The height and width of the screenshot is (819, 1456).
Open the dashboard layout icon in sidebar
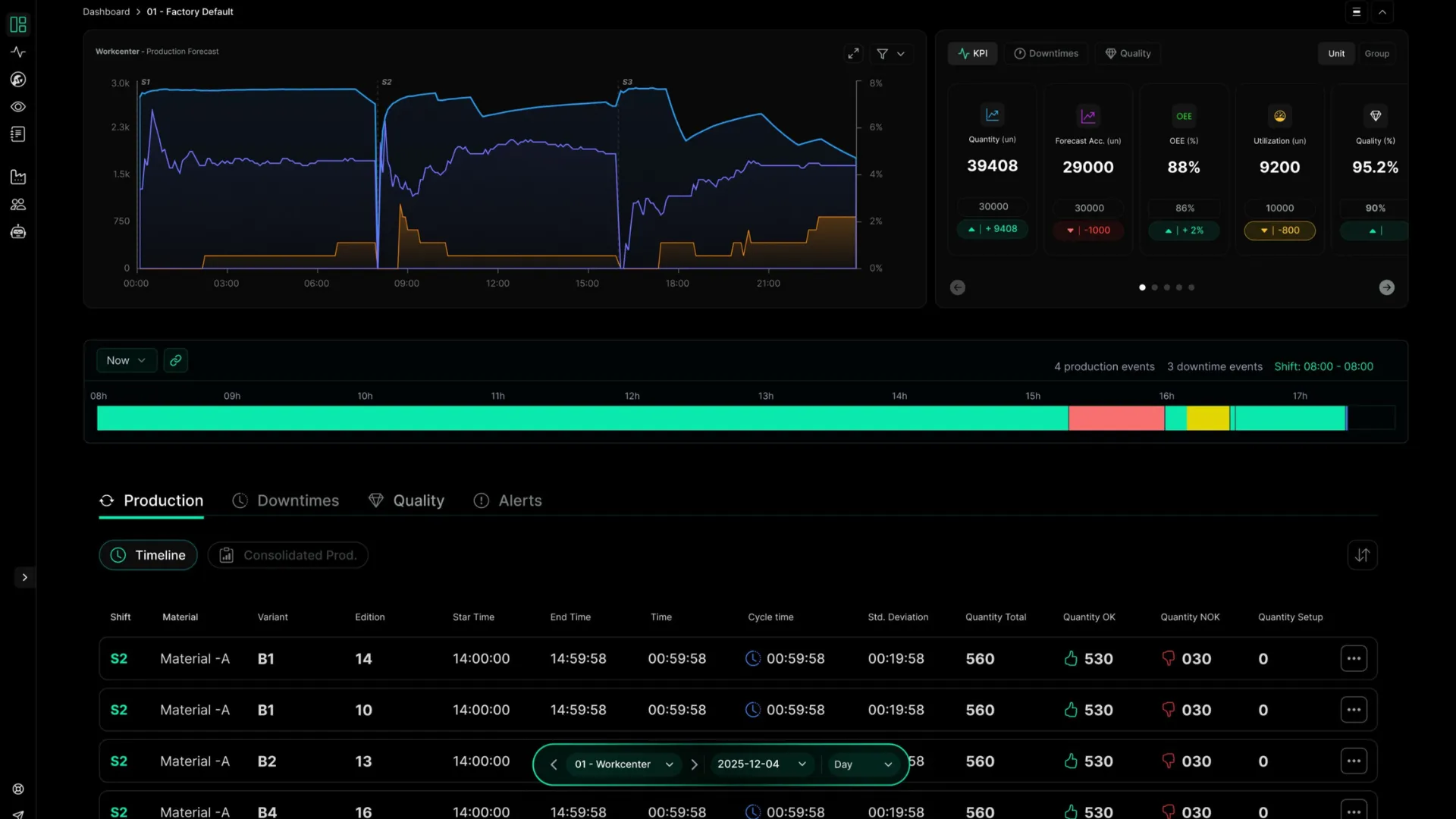pos(18,25)
